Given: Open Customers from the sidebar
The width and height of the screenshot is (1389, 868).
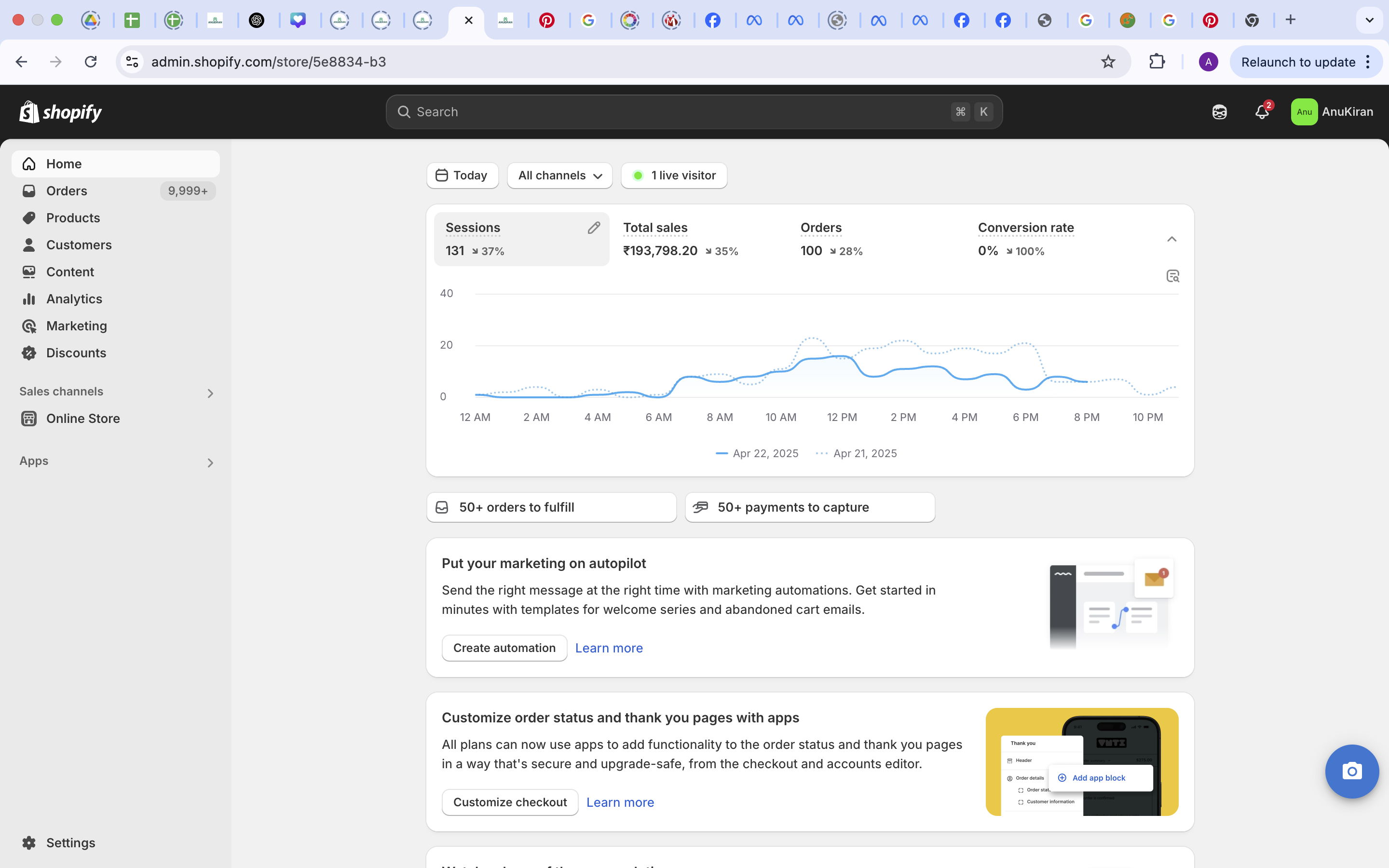Looking at the screenshot, I should [x=79, y=244].
